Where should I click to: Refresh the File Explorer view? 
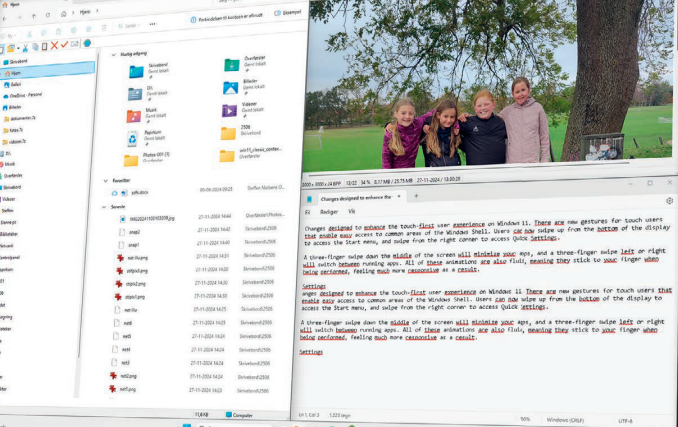point(48,15)
